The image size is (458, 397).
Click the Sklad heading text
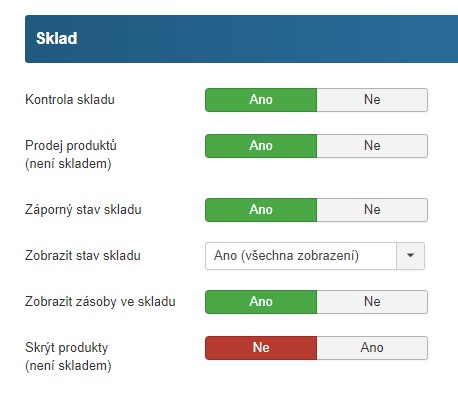57,38
